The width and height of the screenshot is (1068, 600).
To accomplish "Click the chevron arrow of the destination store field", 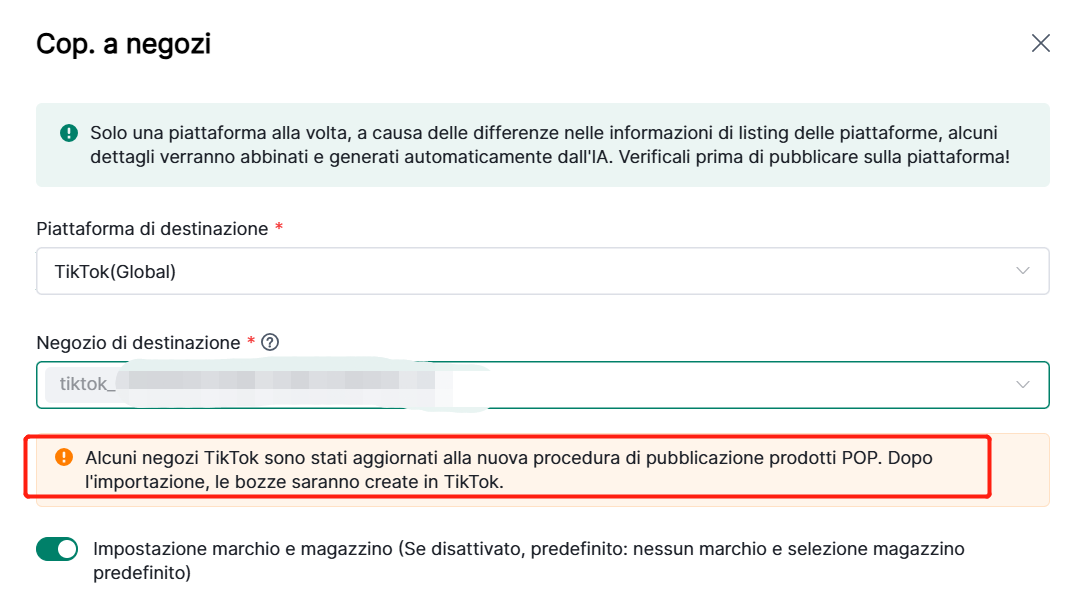I will (1023, 385).
